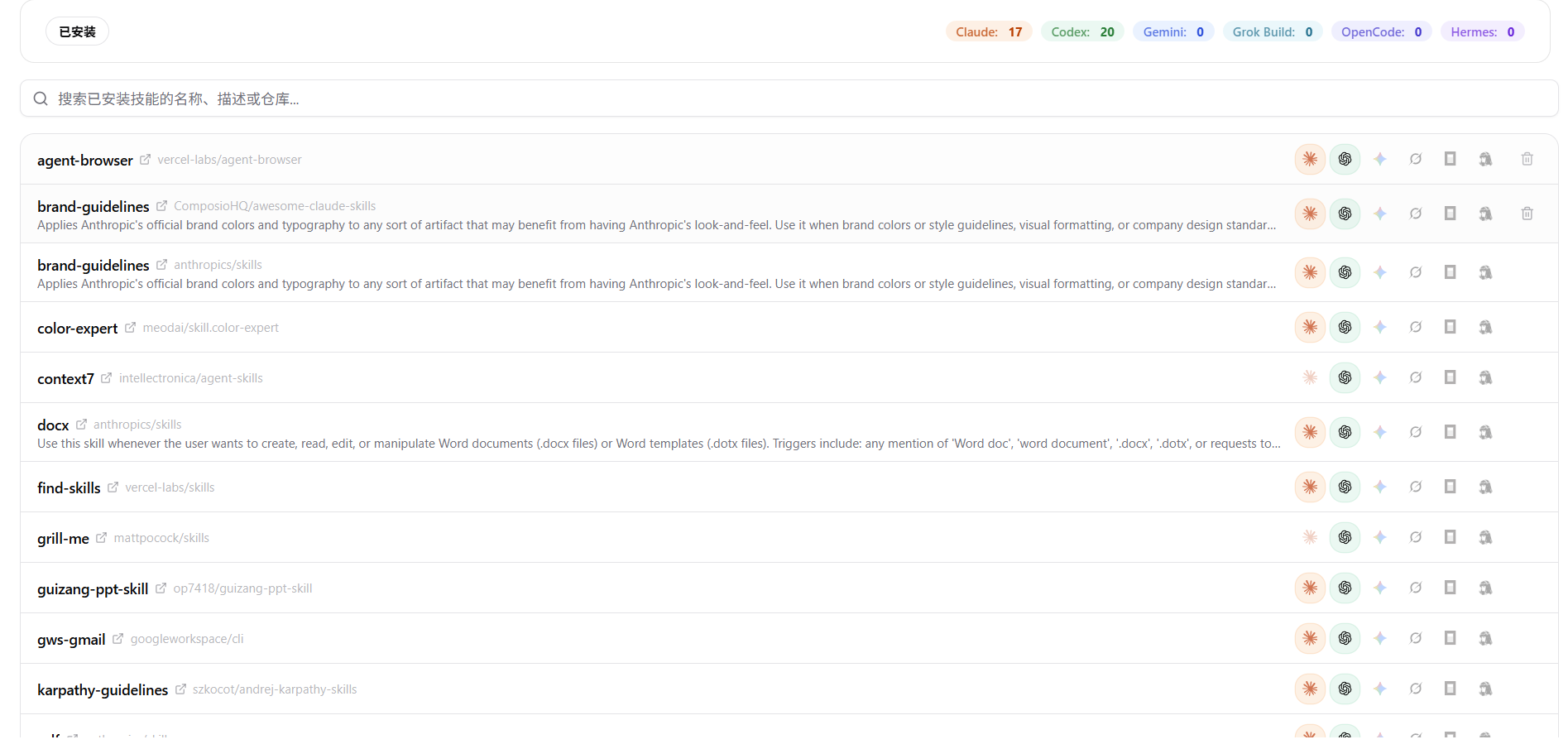1568x749 pixels.
Task: Click Gemini sparkle icon in agent-browser row
Action: coord(1380,159)
